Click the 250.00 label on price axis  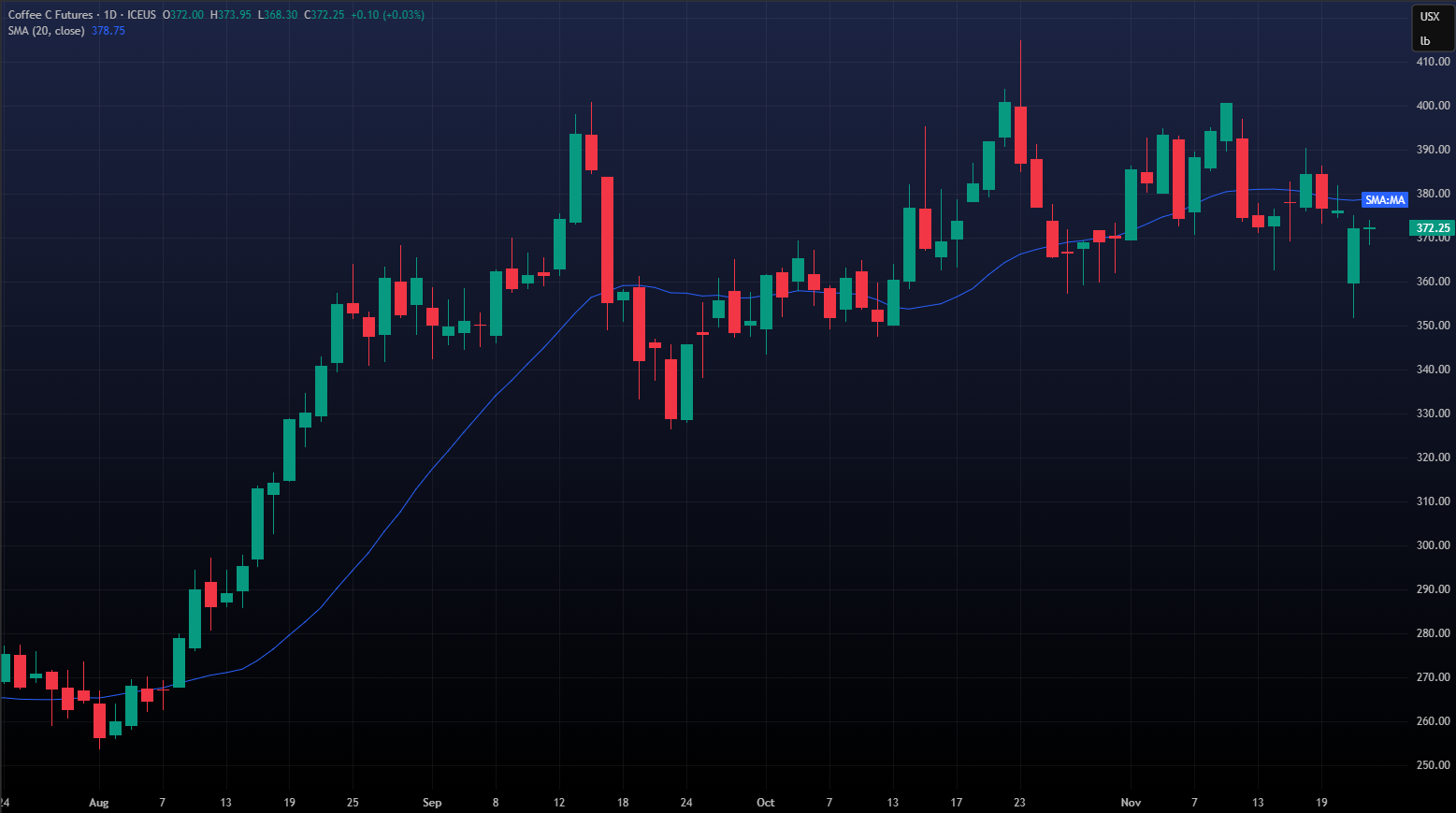tap(1433, 765)
